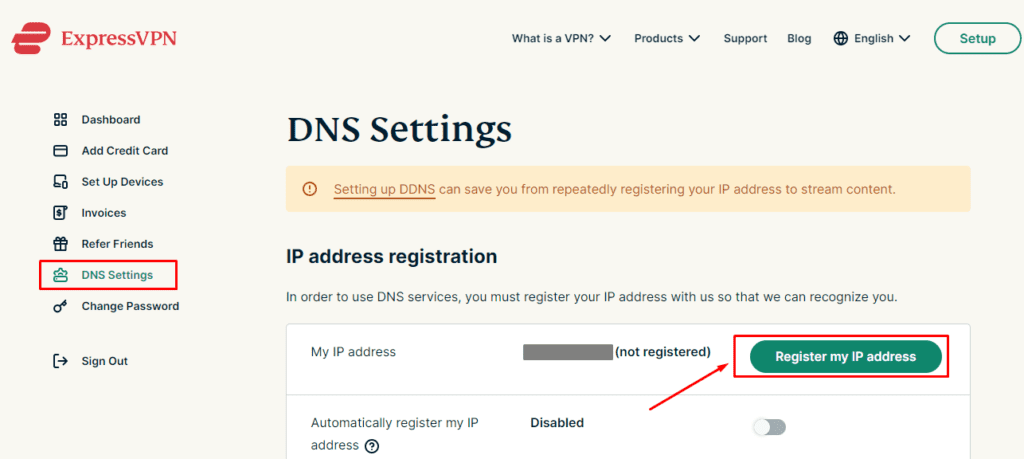The image size is (1024, 459).
Task: Click the Change Password key icon
Action: point(60,306)
